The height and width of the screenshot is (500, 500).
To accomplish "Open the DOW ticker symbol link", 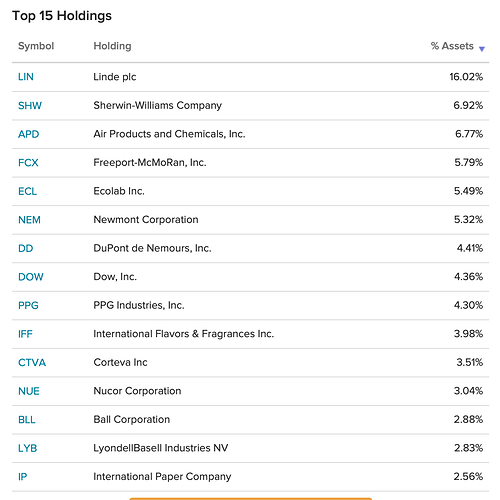I will tap(31, 277).
